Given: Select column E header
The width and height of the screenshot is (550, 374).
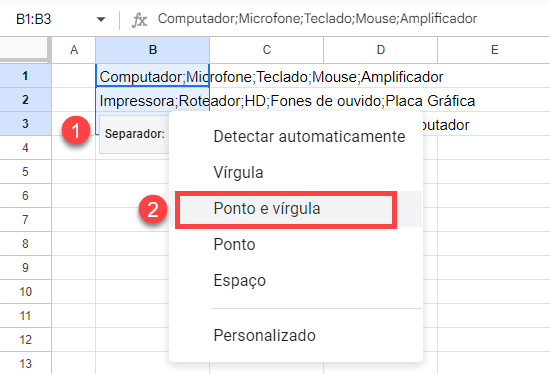Looking at the screenshot, I should [494, 50].
